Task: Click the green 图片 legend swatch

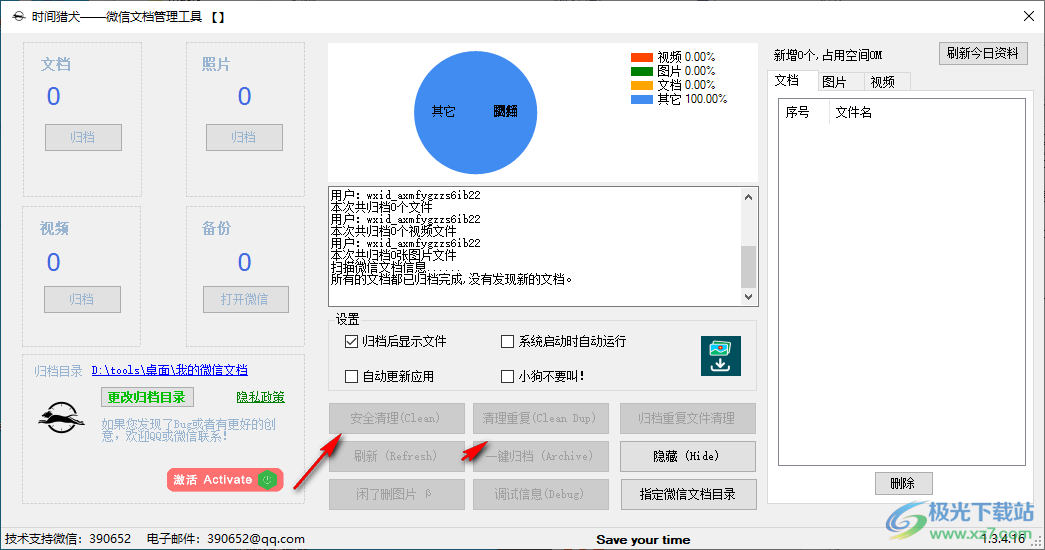Action: [642, 71]
